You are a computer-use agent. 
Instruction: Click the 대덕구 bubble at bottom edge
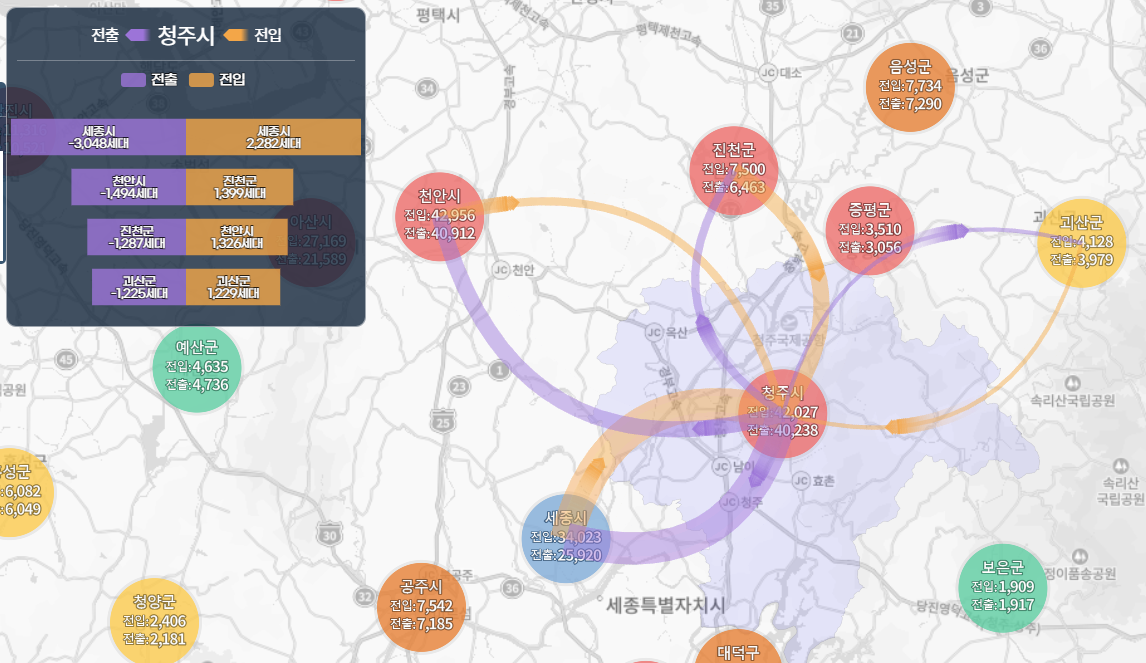click(x=738, y=648)
